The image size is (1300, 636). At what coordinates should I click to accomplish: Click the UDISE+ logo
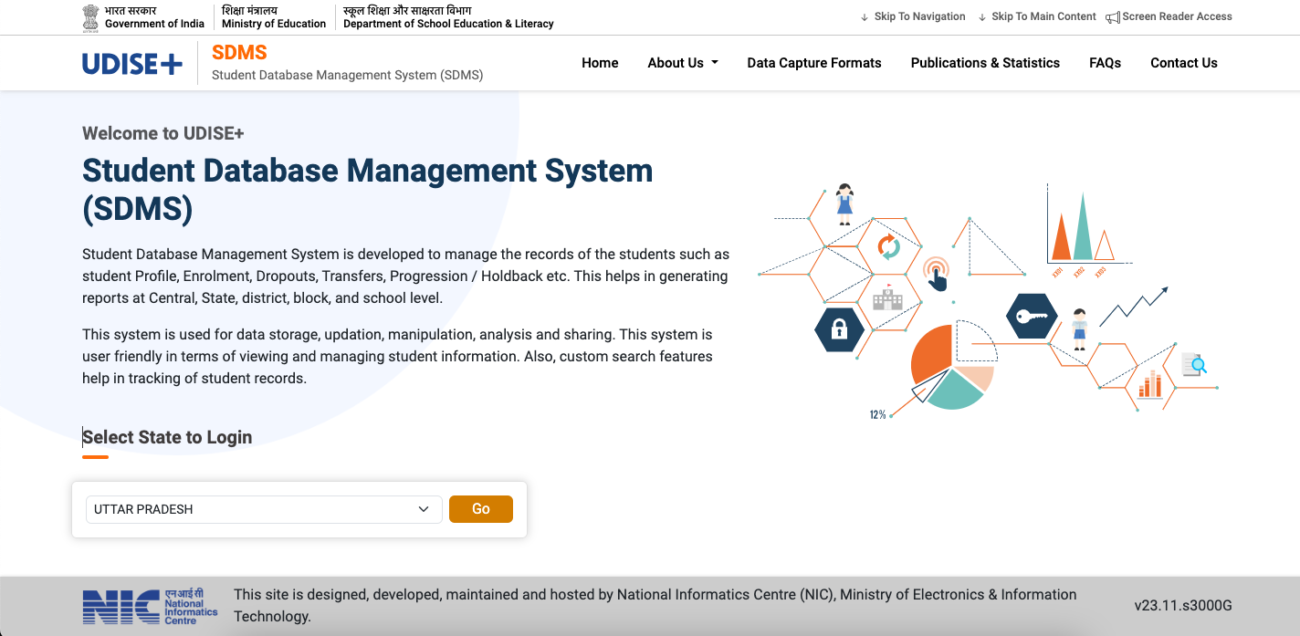coord(131,62)
